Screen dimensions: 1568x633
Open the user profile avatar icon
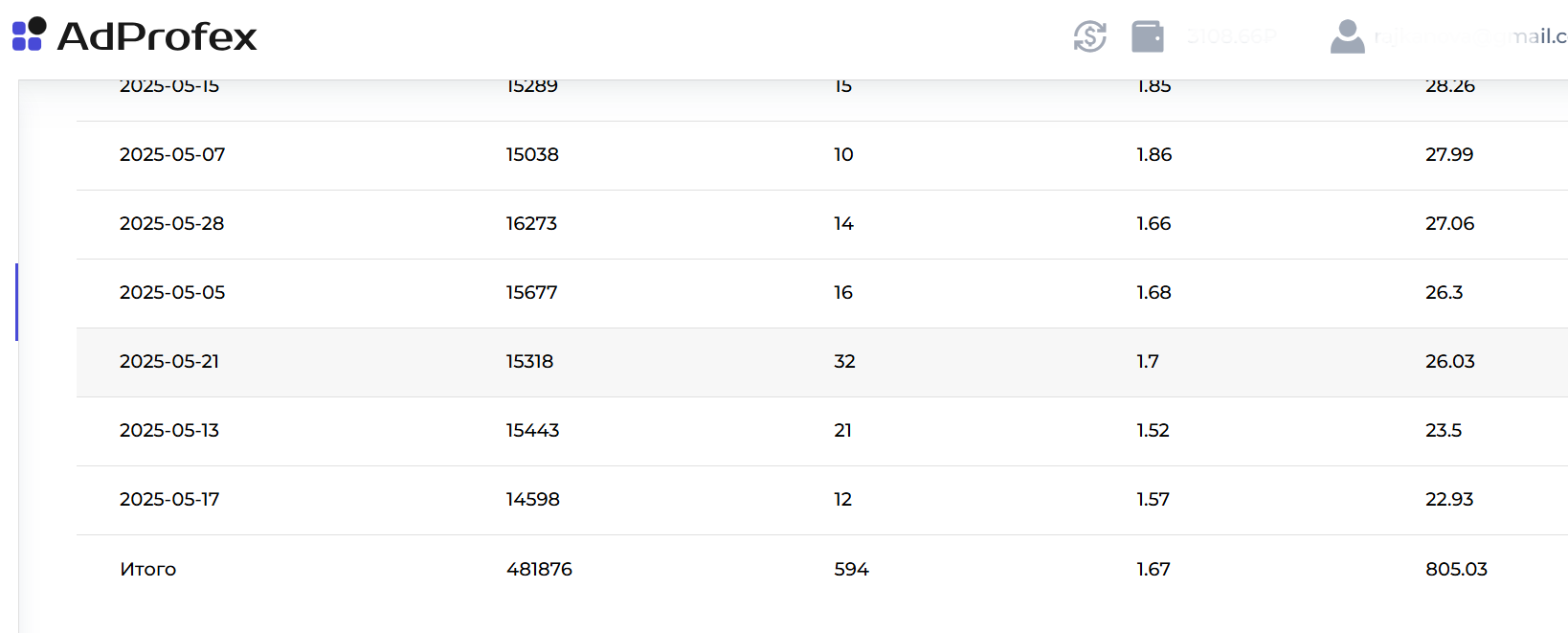coord(1347,36)
